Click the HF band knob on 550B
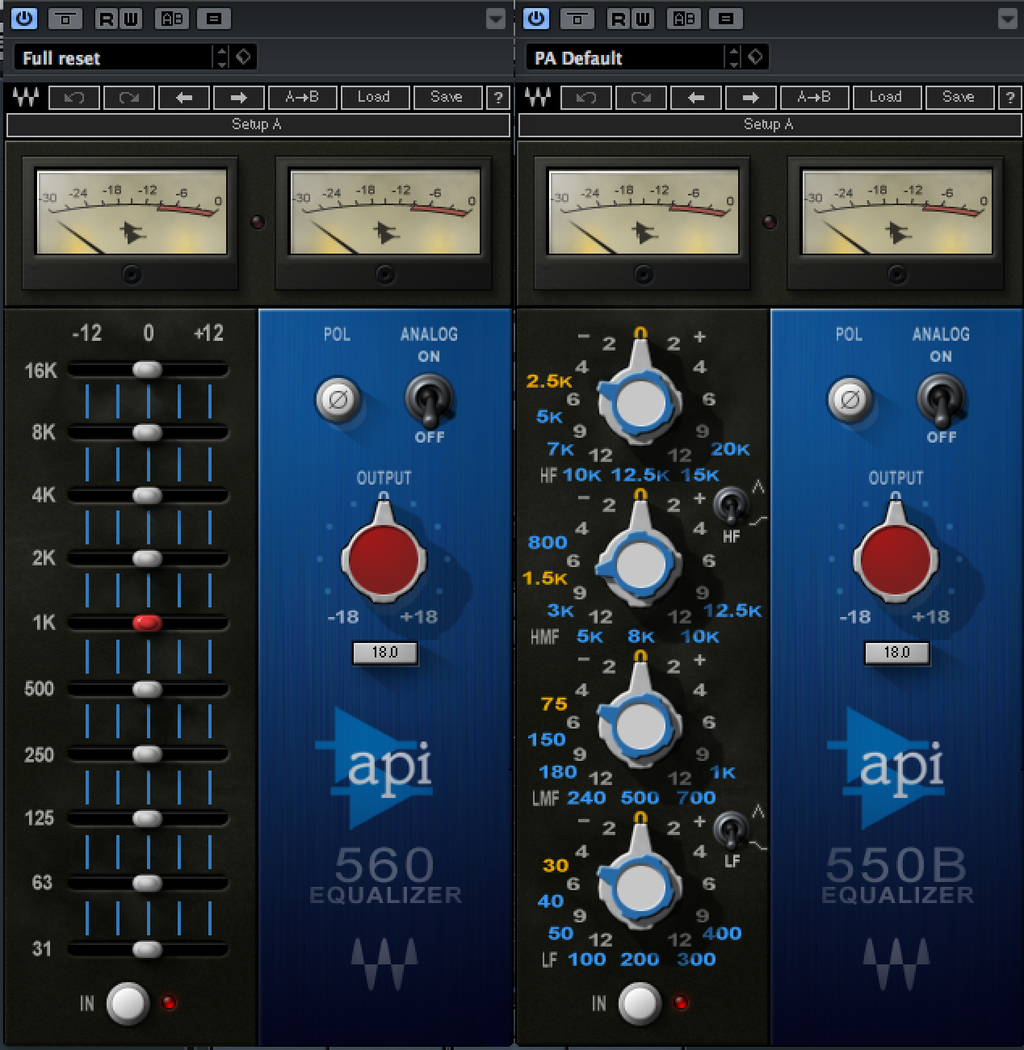 click(x=640, y=402)
